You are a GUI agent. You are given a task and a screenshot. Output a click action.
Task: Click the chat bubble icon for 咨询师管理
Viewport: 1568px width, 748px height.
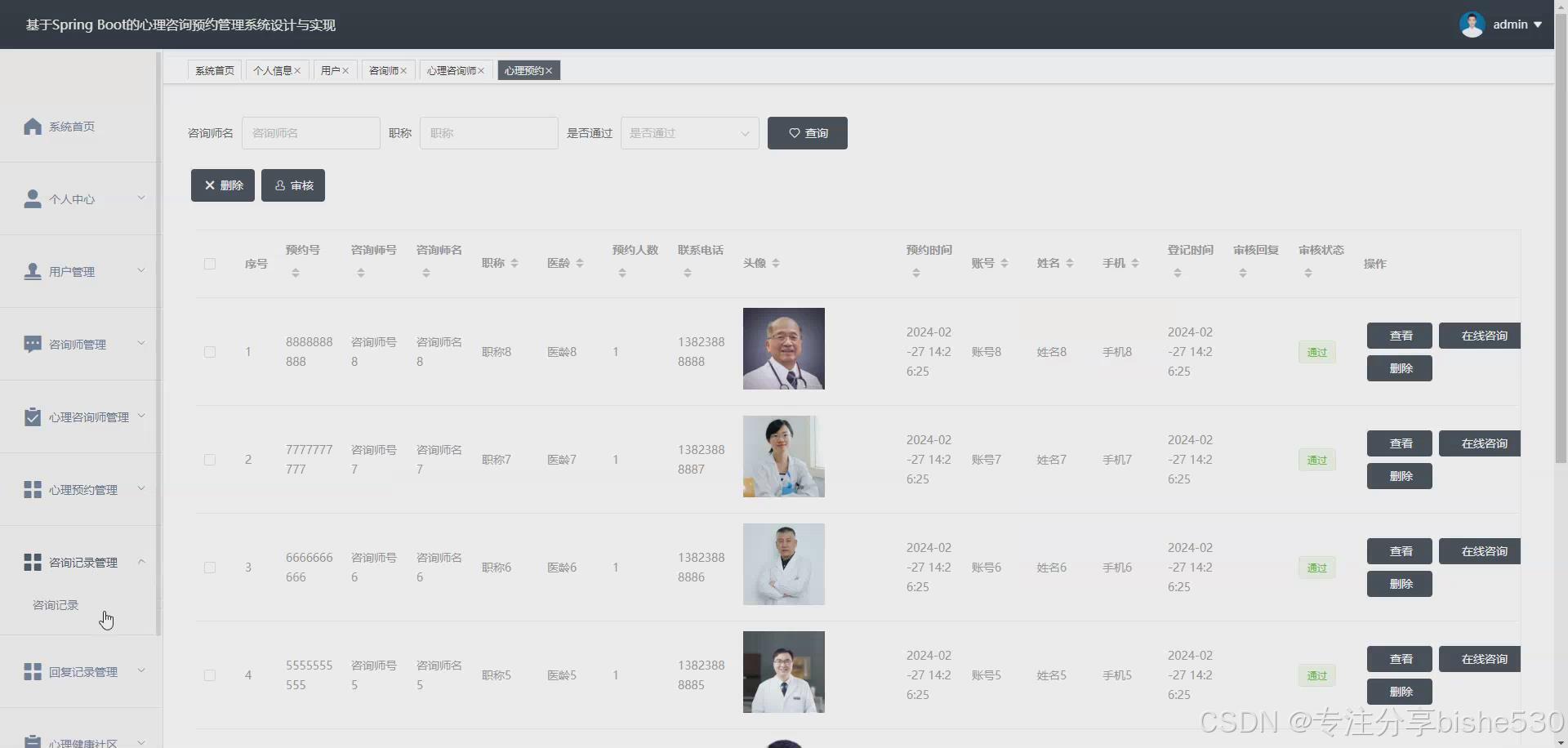point(33,344)
